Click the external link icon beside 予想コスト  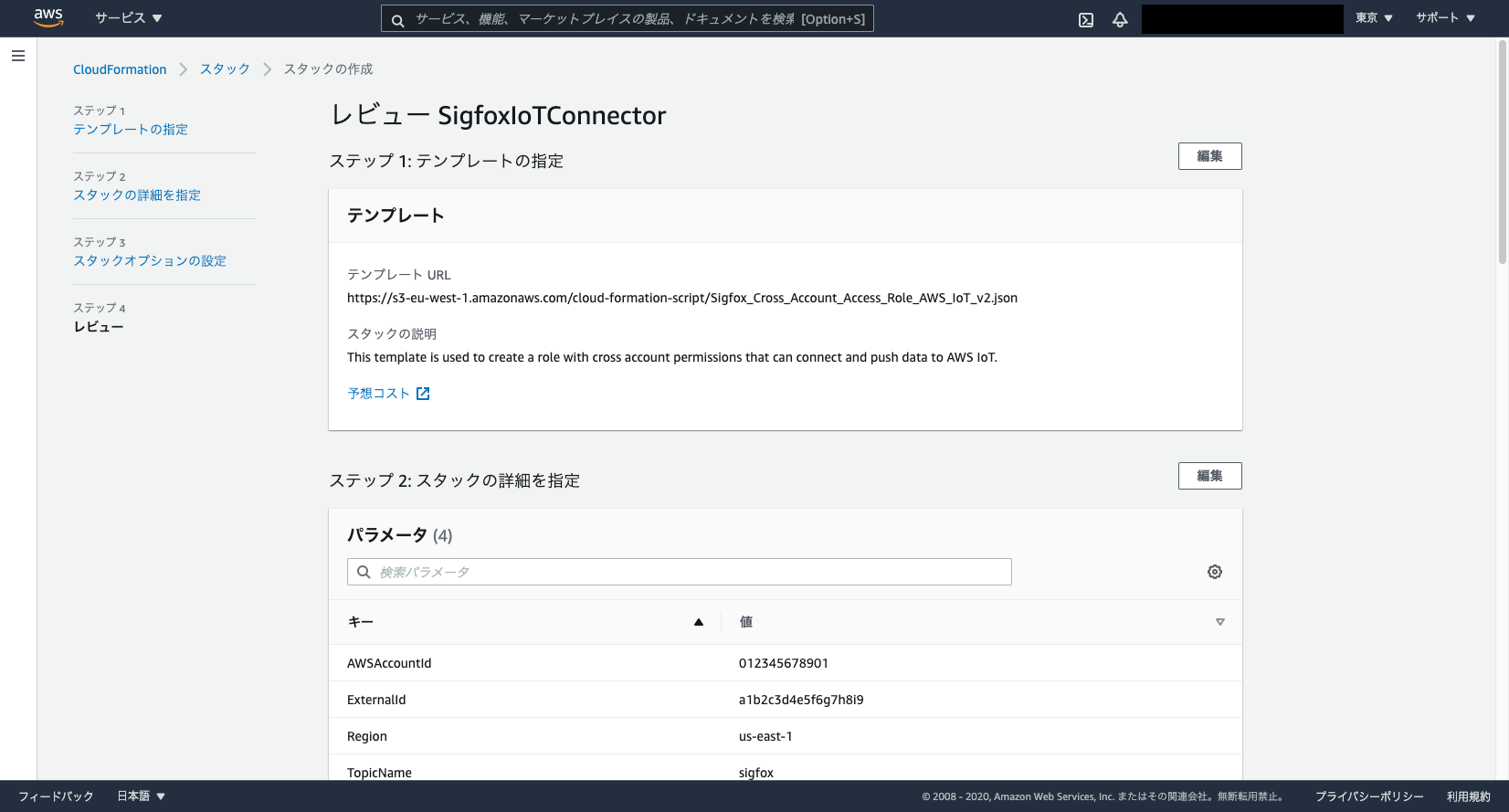423,394
